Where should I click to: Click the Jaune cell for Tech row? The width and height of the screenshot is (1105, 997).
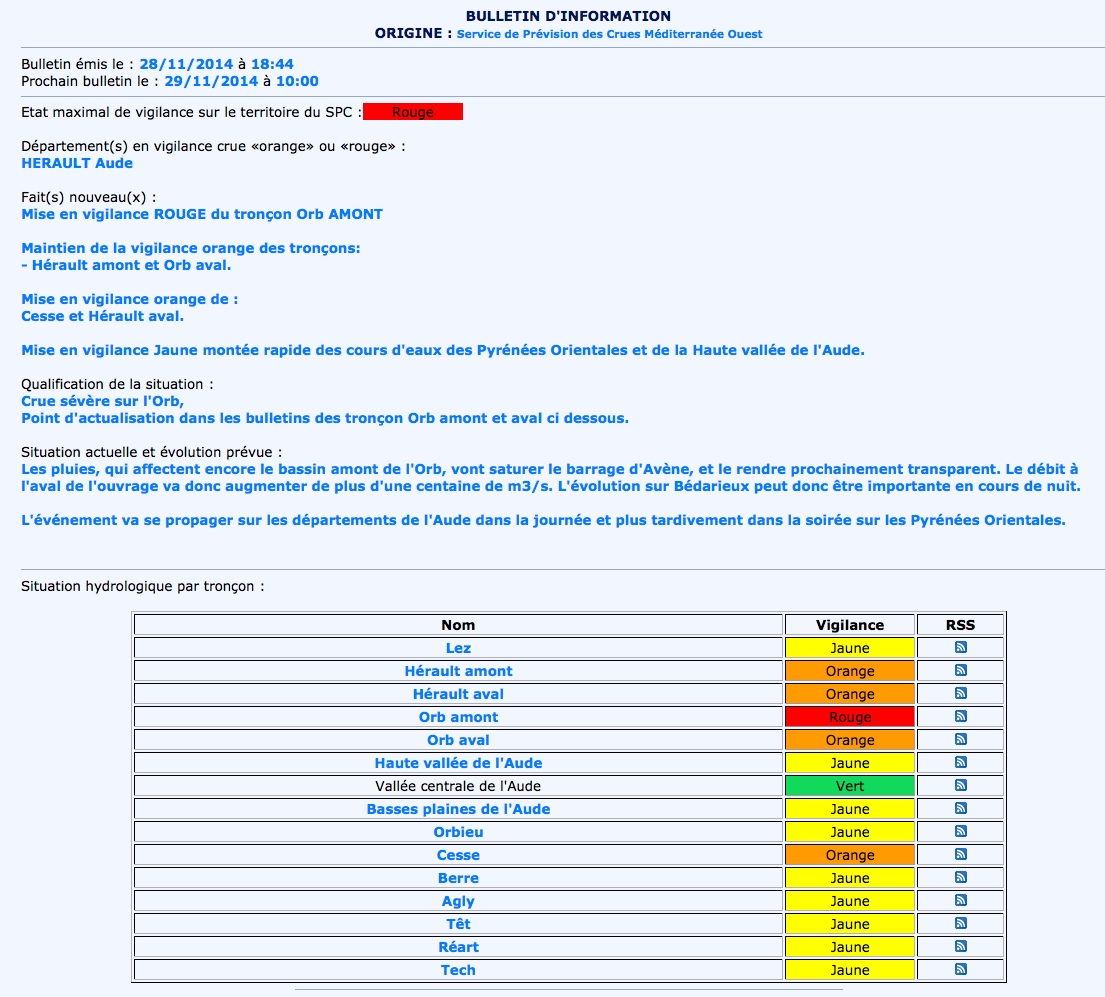850,970
